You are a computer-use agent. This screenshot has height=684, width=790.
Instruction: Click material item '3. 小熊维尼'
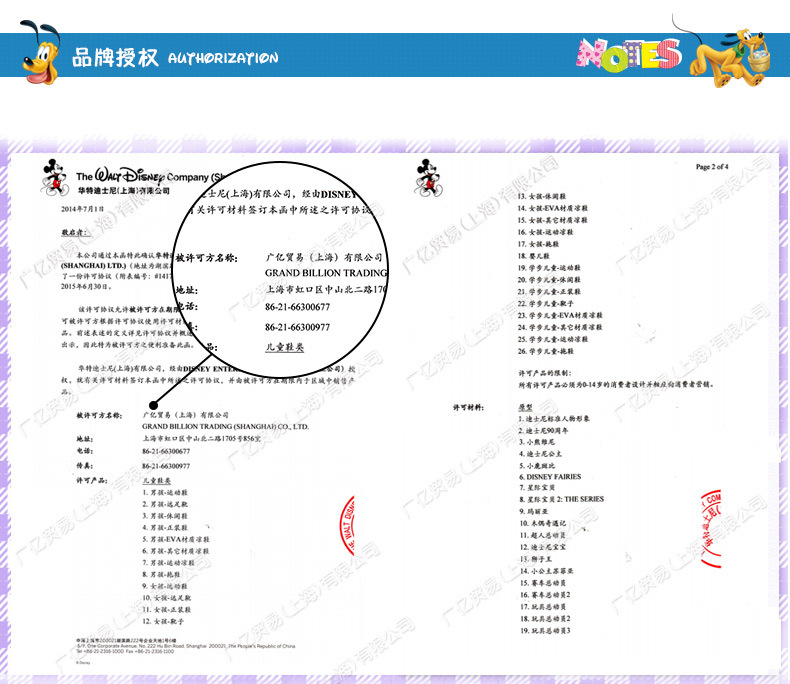537,442
